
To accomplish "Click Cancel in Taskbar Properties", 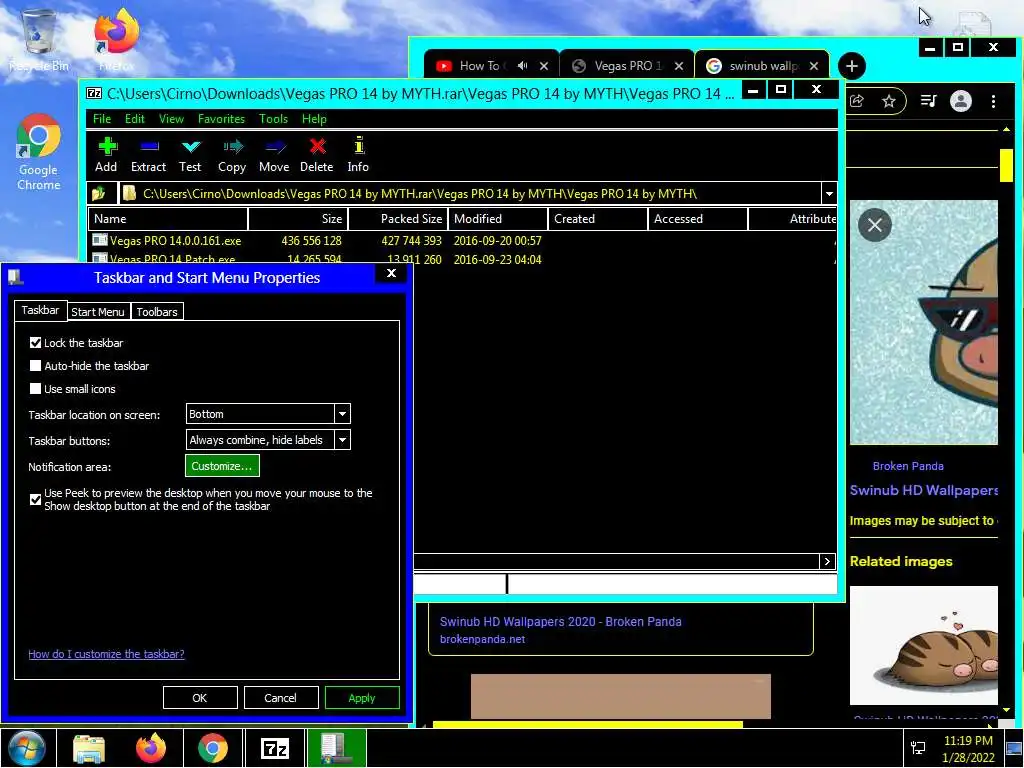I will tap(281, 697).
